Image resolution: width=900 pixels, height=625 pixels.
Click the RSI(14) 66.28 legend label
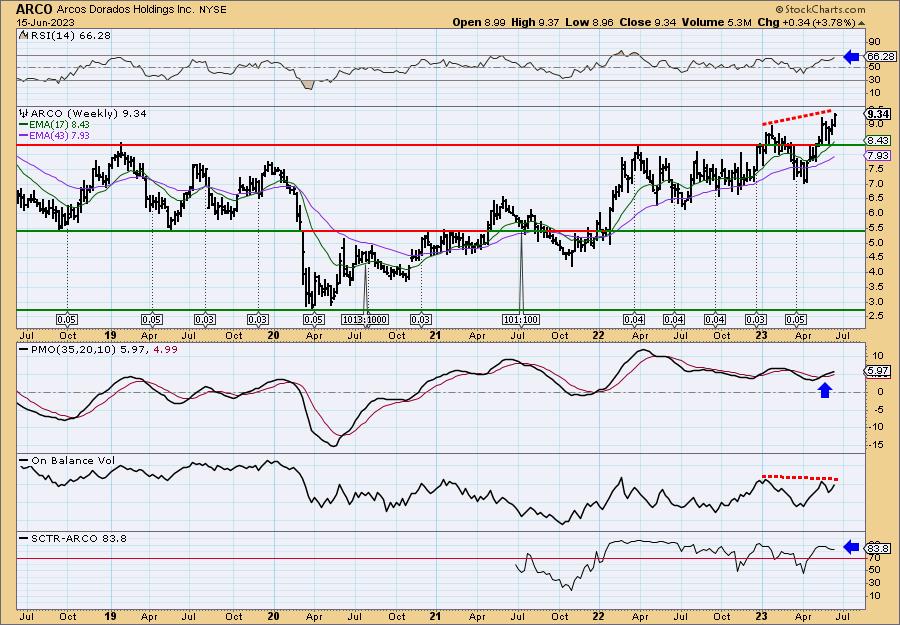[69, 35]
